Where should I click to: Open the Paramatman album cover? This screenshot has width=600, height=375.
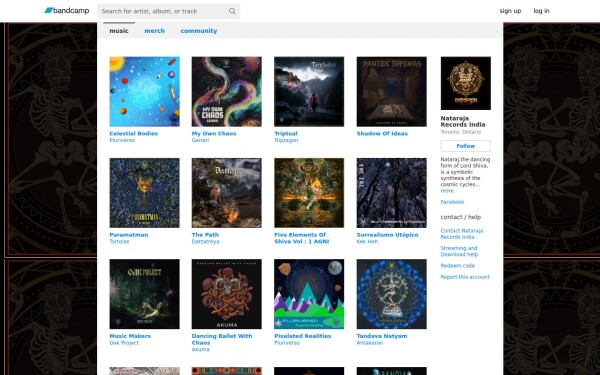(144, 193)
